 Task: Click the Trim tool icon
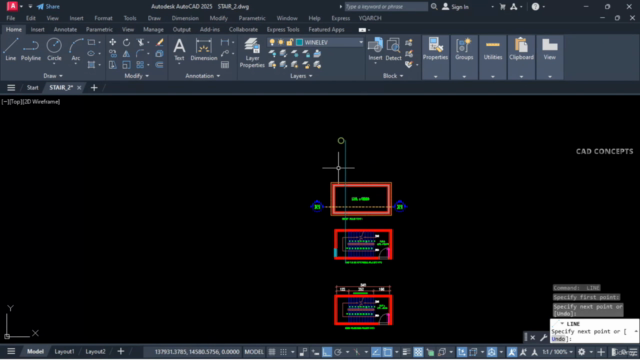click(x=140, y=42)
